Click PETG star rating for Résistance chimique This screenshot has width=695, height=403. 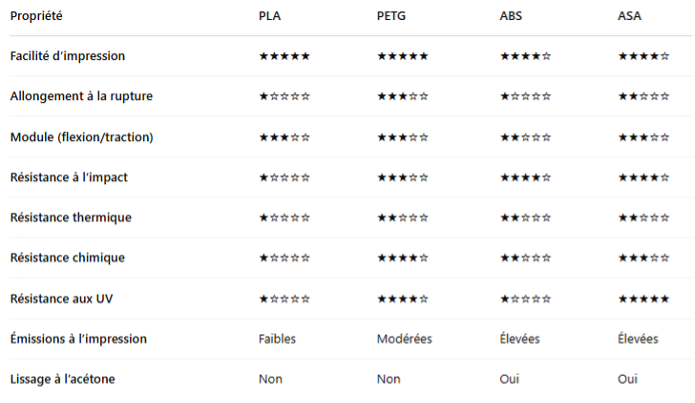coord(403,258)
